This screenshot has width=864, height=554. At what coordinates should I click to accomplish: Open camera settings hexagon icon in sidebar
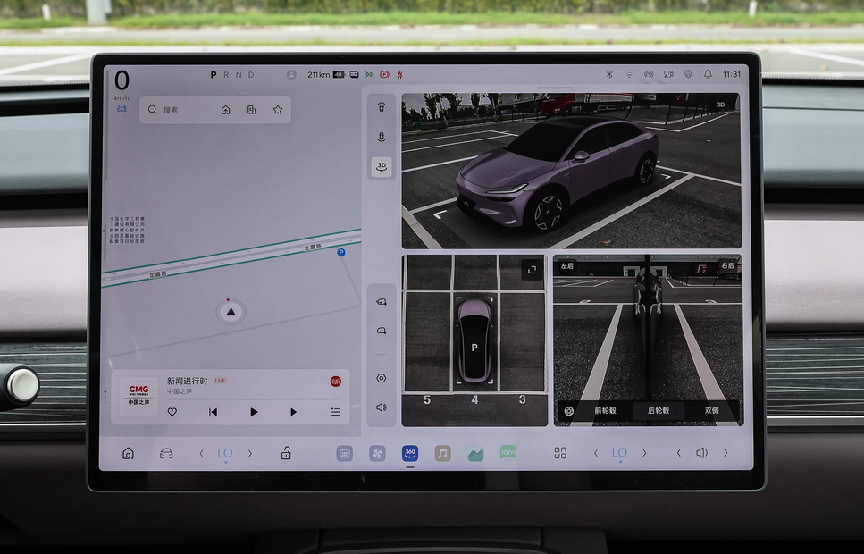[381, 378]
